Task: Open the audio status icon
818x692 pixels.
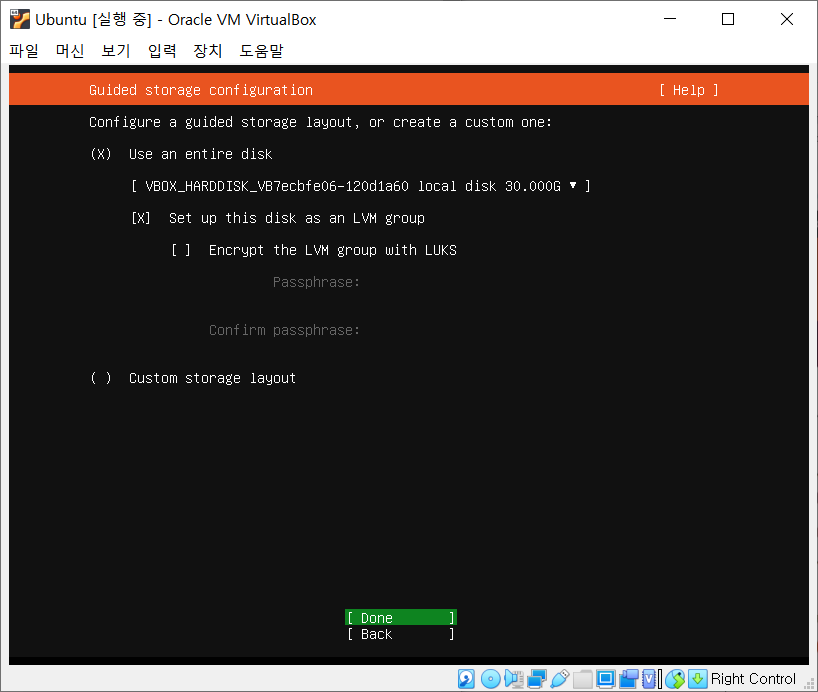Action: click(514, 678)
